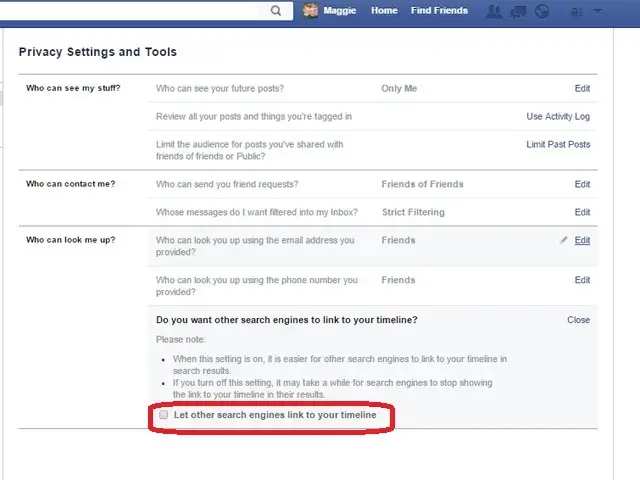640x480 pixels.
Task: Edit who can send friend requests
Action: 582,185
